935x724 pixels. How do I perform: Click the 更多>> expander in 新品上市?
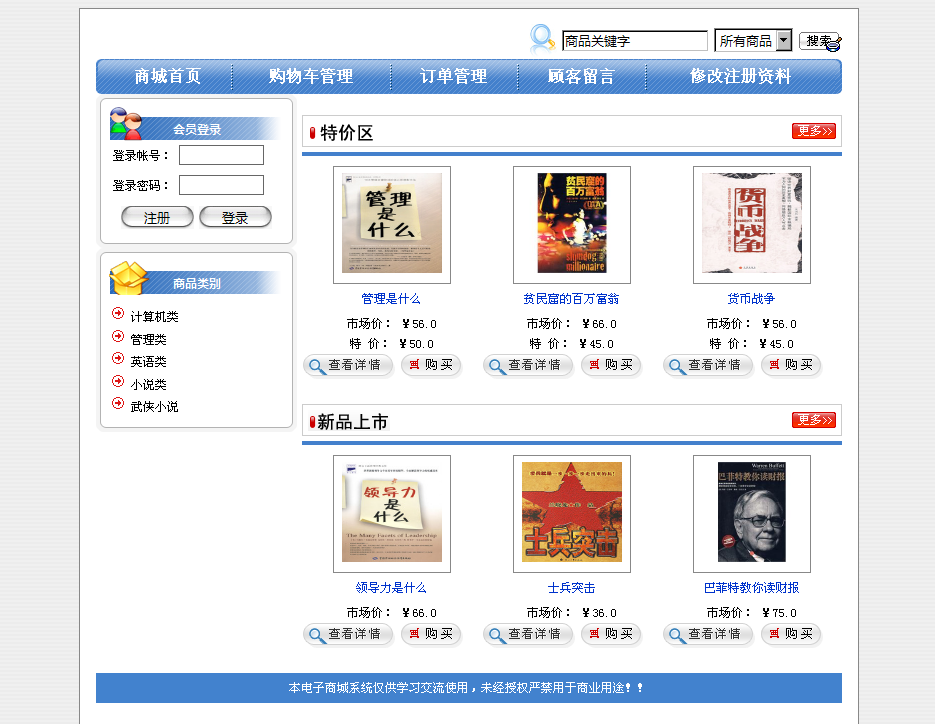tap(813, 420)
